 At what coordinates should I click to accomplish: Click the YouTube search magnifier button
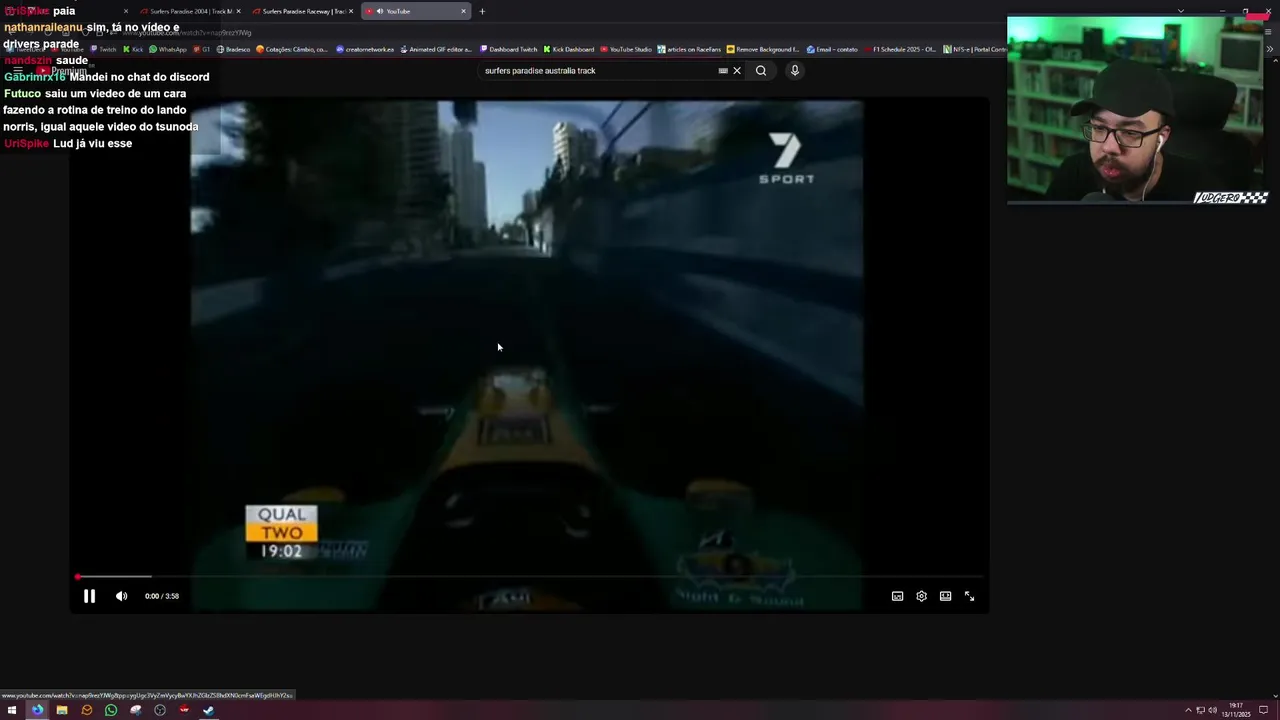pos(761,71)
